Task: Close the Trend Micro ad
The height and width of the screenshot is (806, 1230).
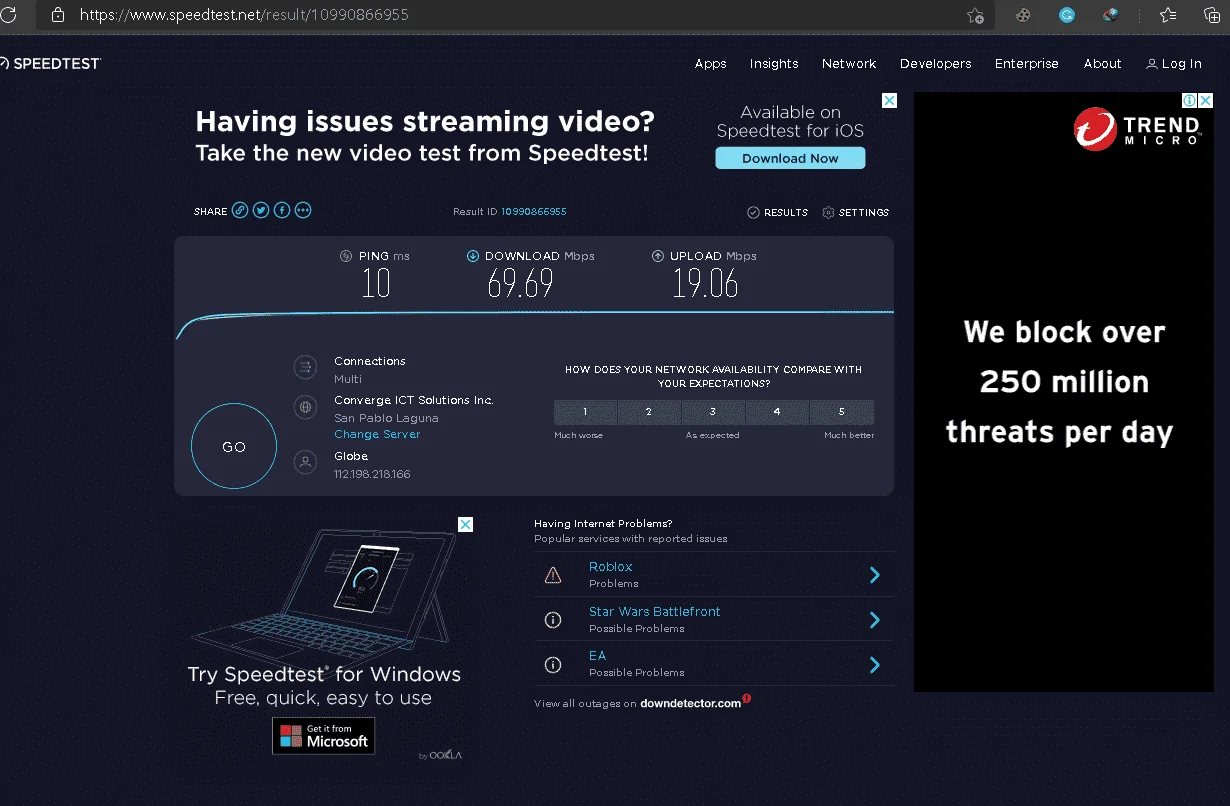Action: click(1206, 100)
